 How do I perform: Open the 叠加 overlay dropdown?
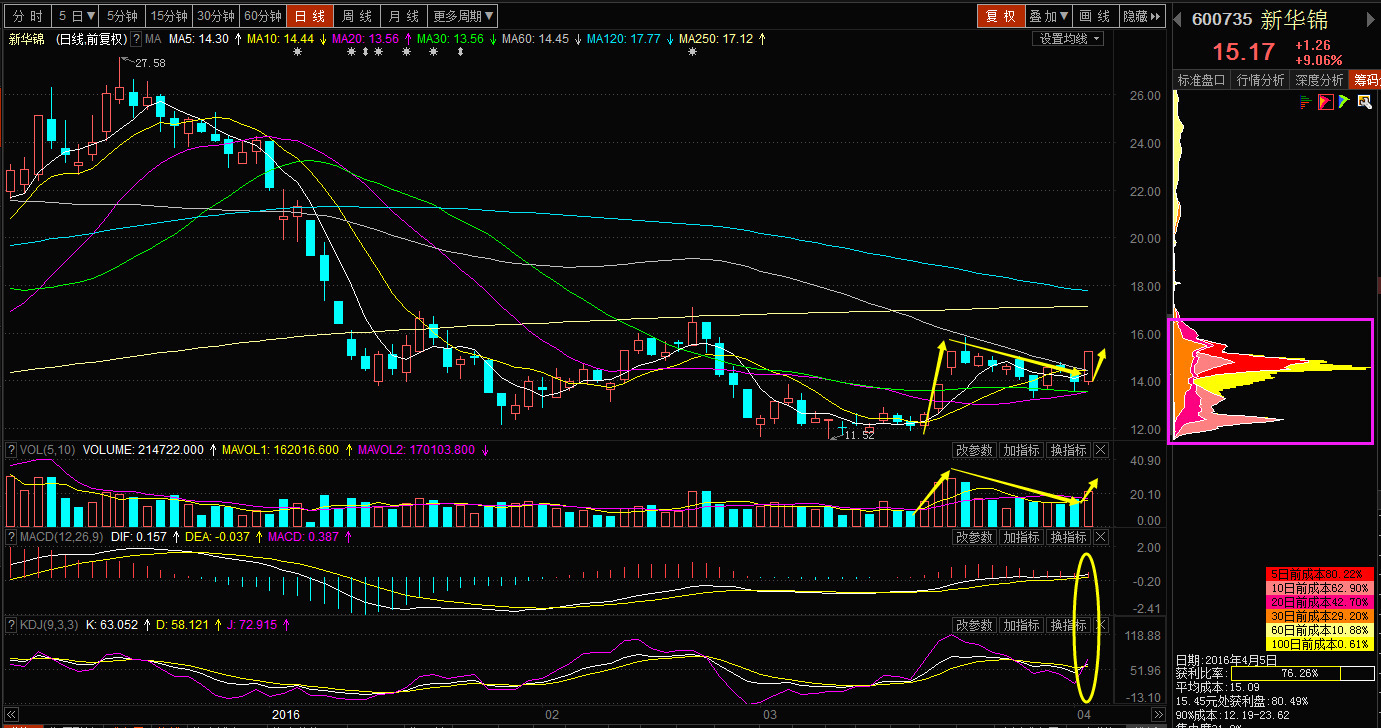click(x=1048, y=16)
